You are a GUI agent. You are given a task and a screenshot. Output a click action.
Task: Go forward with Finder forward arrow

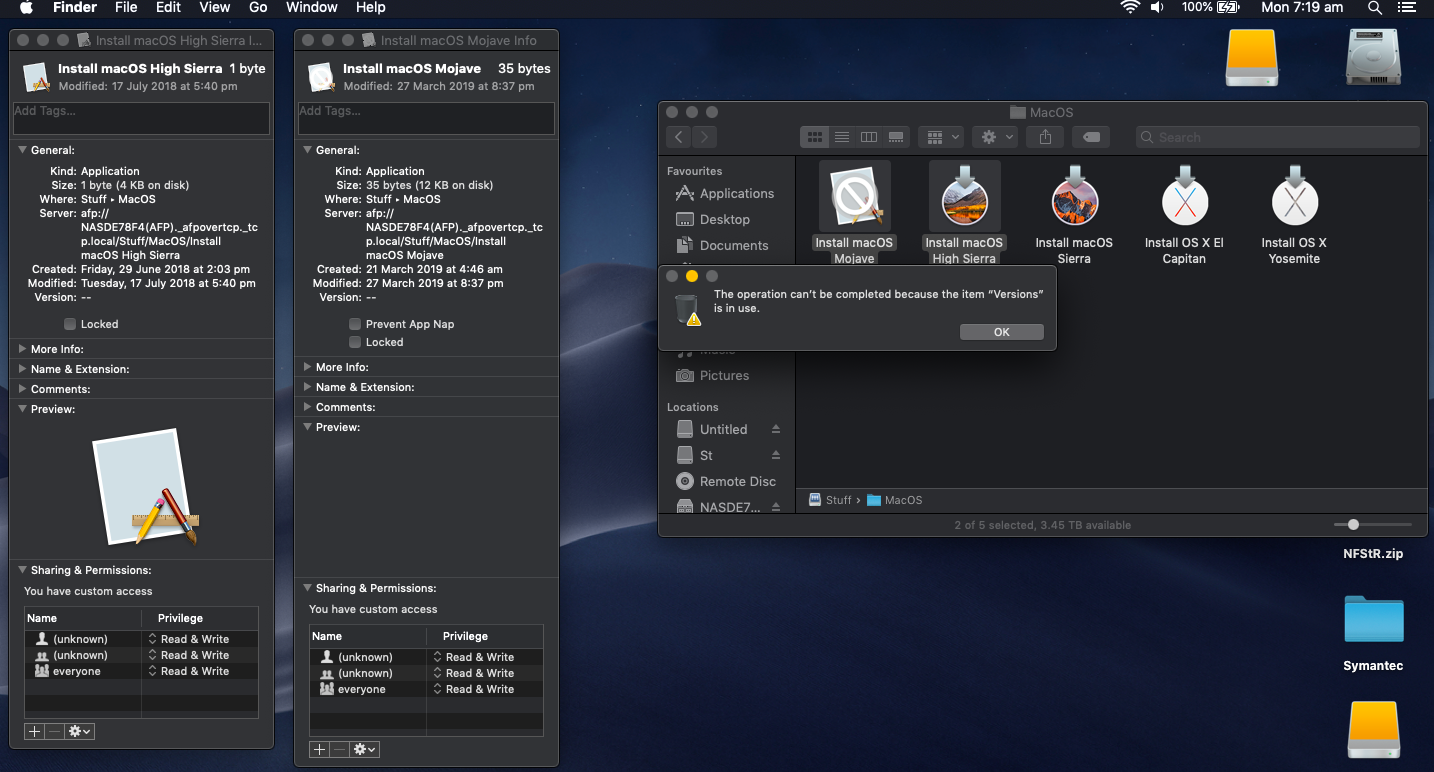click(705, 137)
